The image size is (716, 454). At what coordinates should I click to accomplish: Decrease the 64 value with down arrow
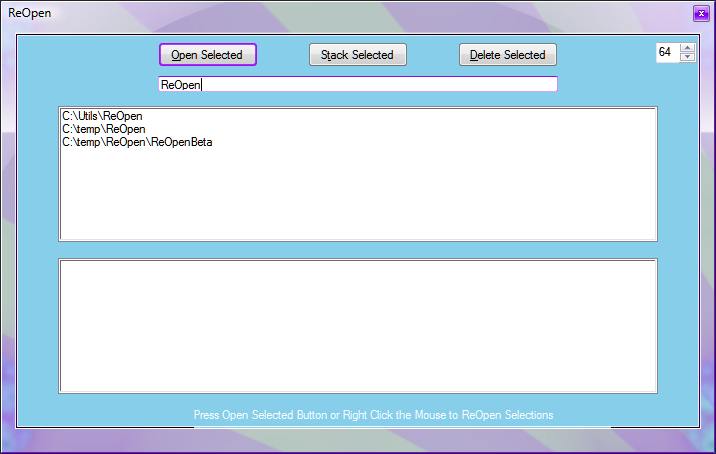coord(687,57)
